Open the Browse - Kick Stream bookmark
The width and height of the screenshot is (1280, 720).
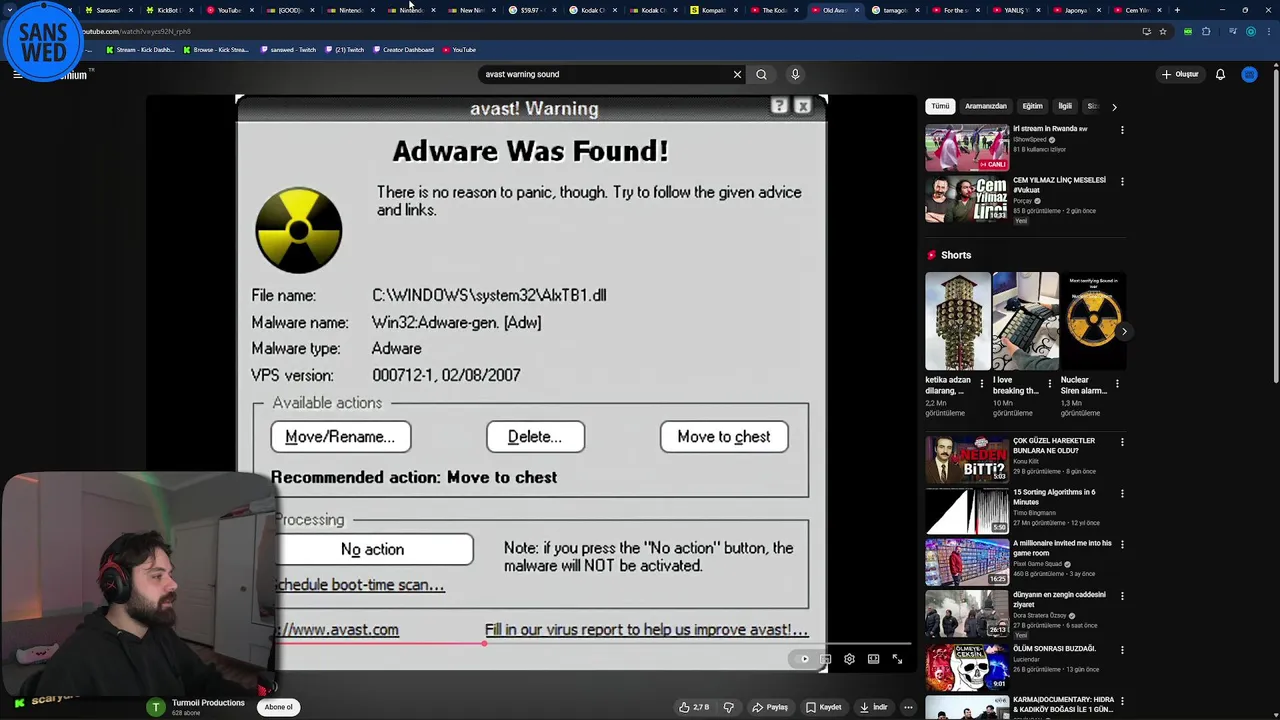click(216, 49)
